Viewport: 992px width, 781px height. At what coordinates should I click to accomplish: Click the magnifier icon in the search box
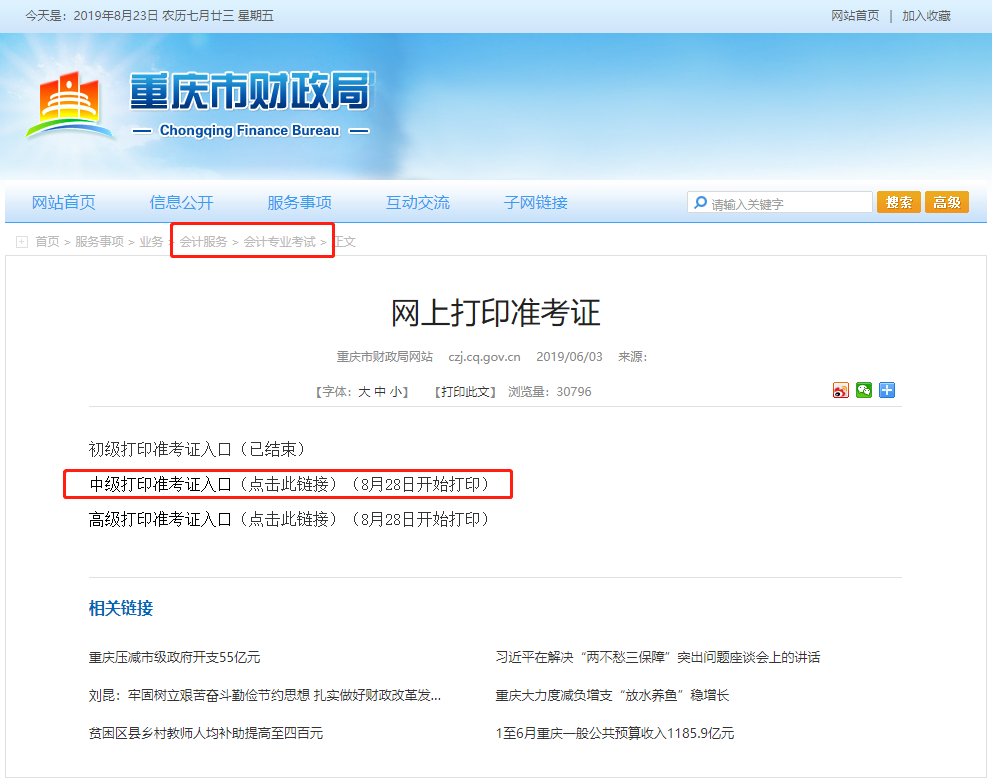(701, 202)
